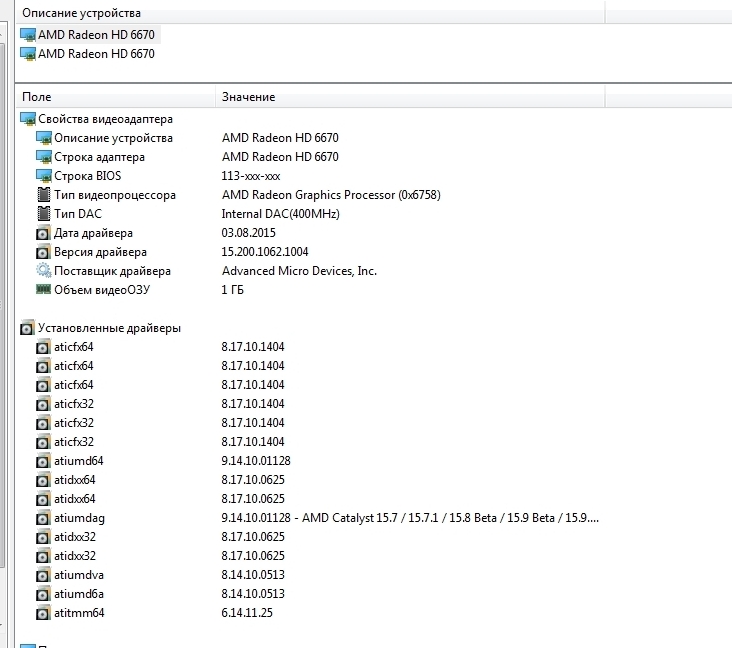Select the 'Строка адаптера' field label
The image size is (732, 648).
tap(99, 157)
